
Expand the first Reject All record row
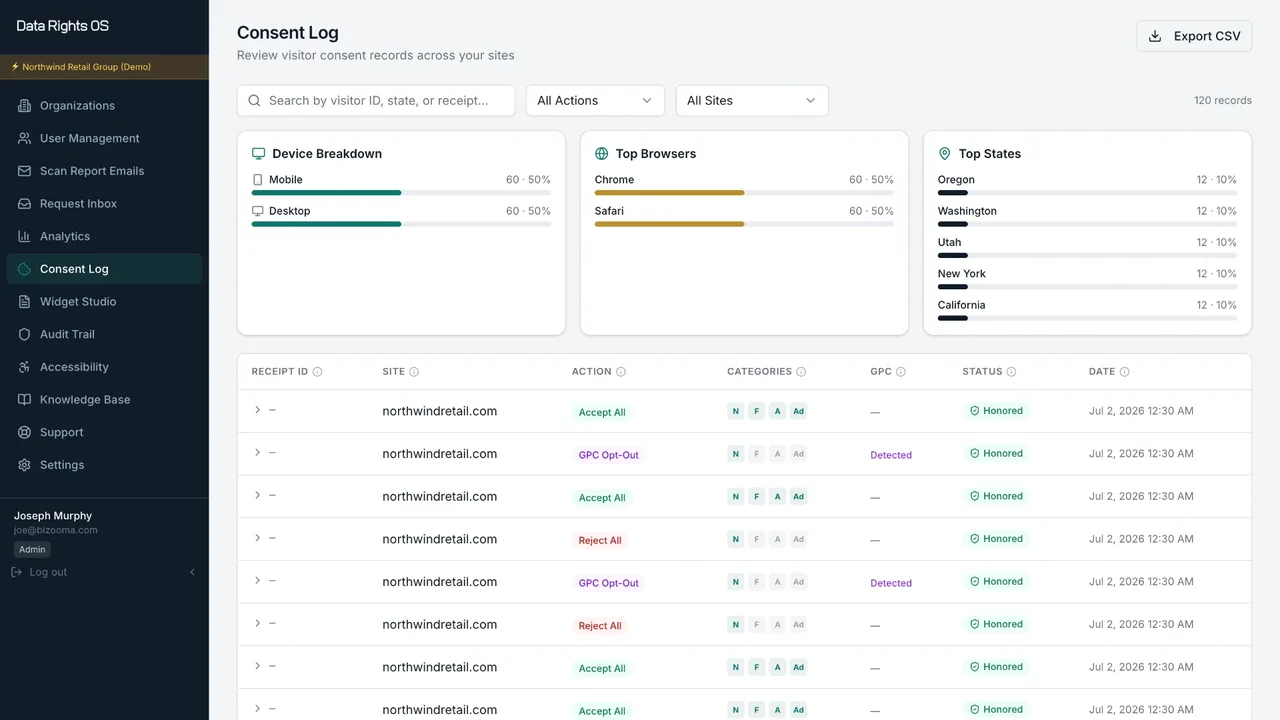coord(257,538)
